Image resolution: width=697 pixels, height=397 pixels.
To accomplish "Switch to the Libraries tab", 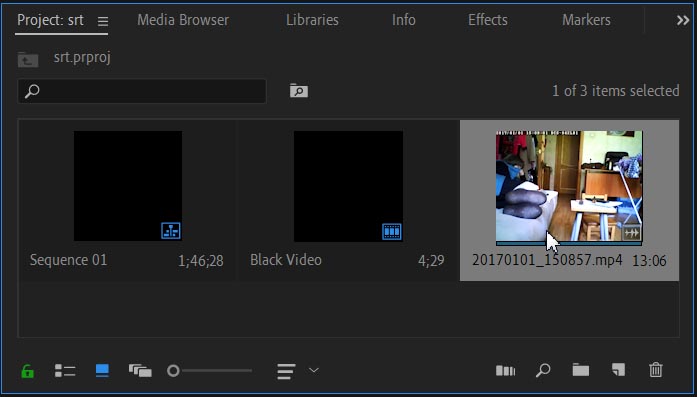I will 312,20.
